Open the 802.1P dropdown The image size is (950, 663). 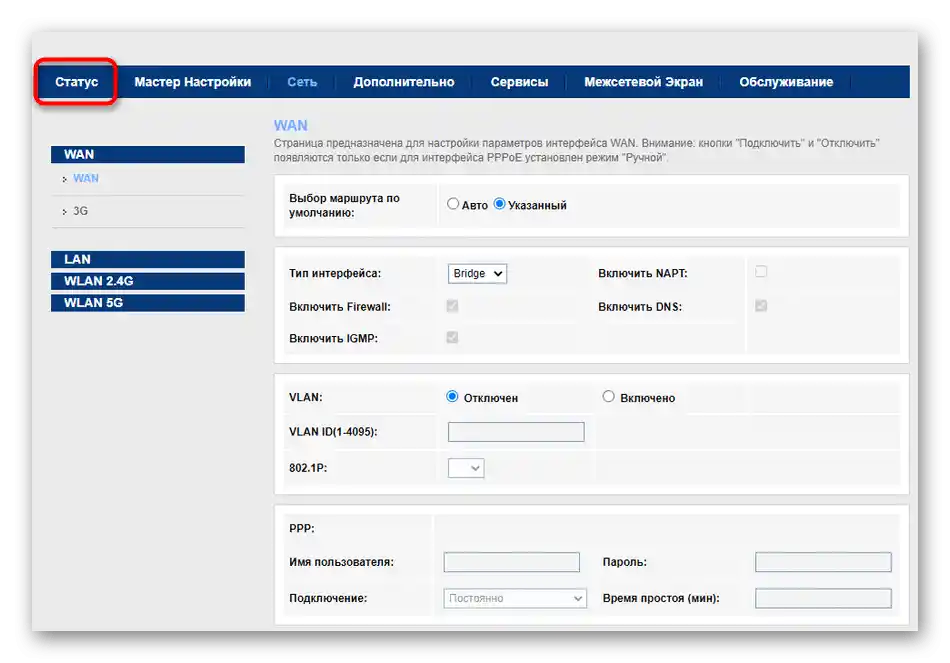tap(466, 468)
